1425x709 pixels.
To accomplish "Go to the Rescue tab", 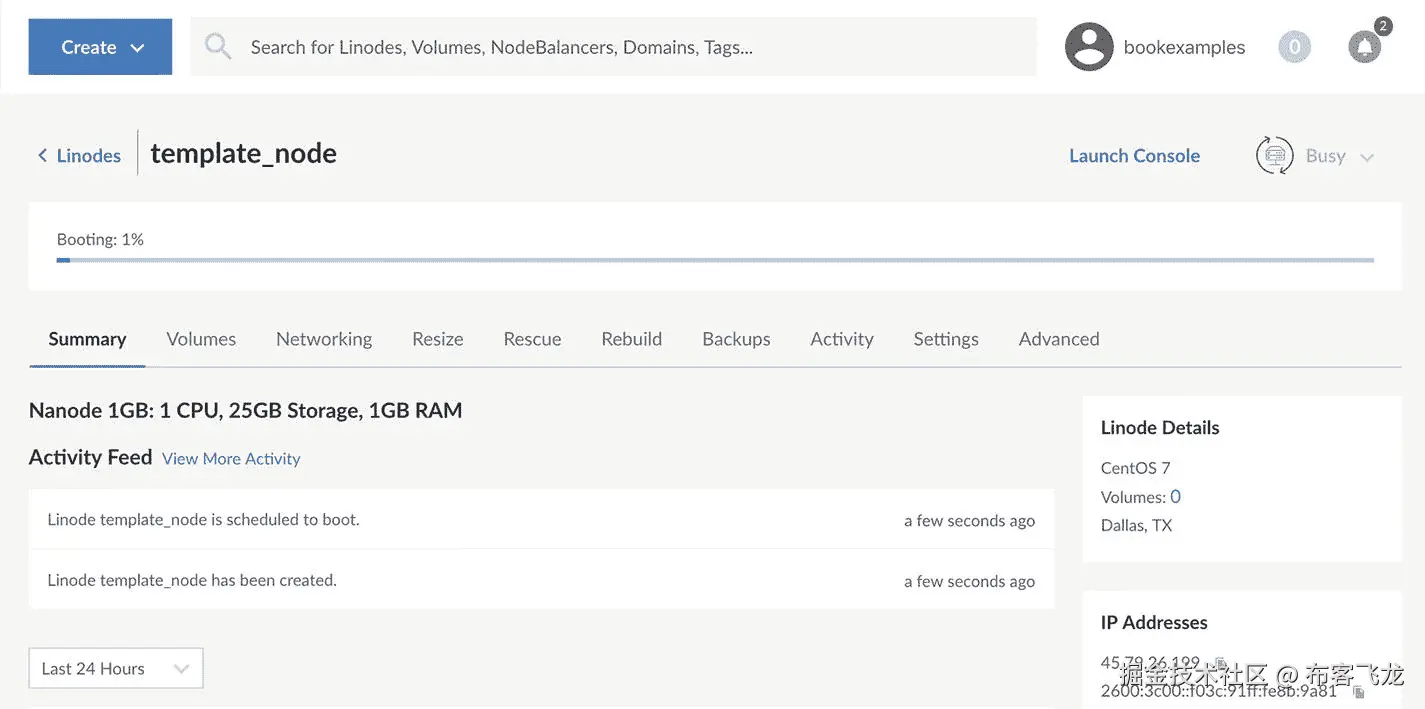I will (x=532, y=339).
